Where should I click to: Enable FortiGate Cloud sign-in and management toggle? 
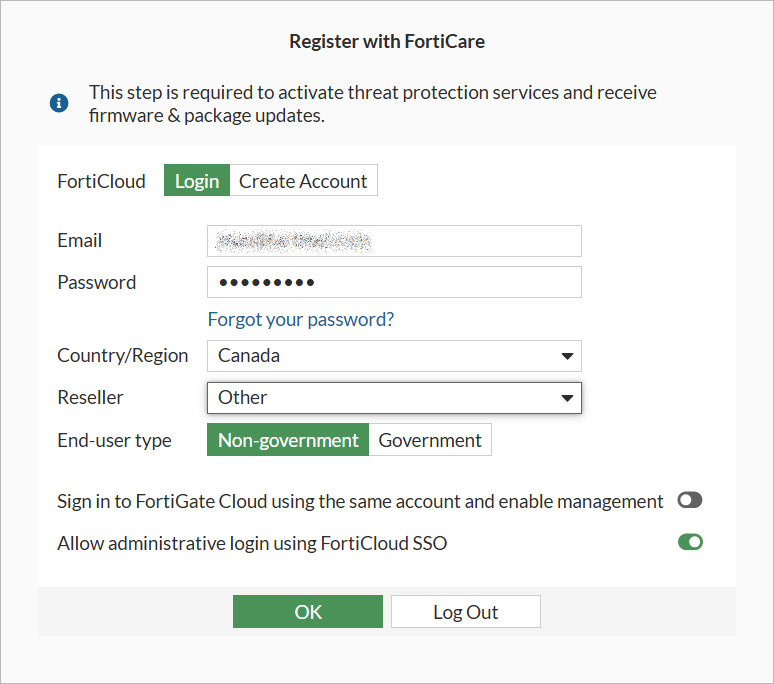(690, 501)
